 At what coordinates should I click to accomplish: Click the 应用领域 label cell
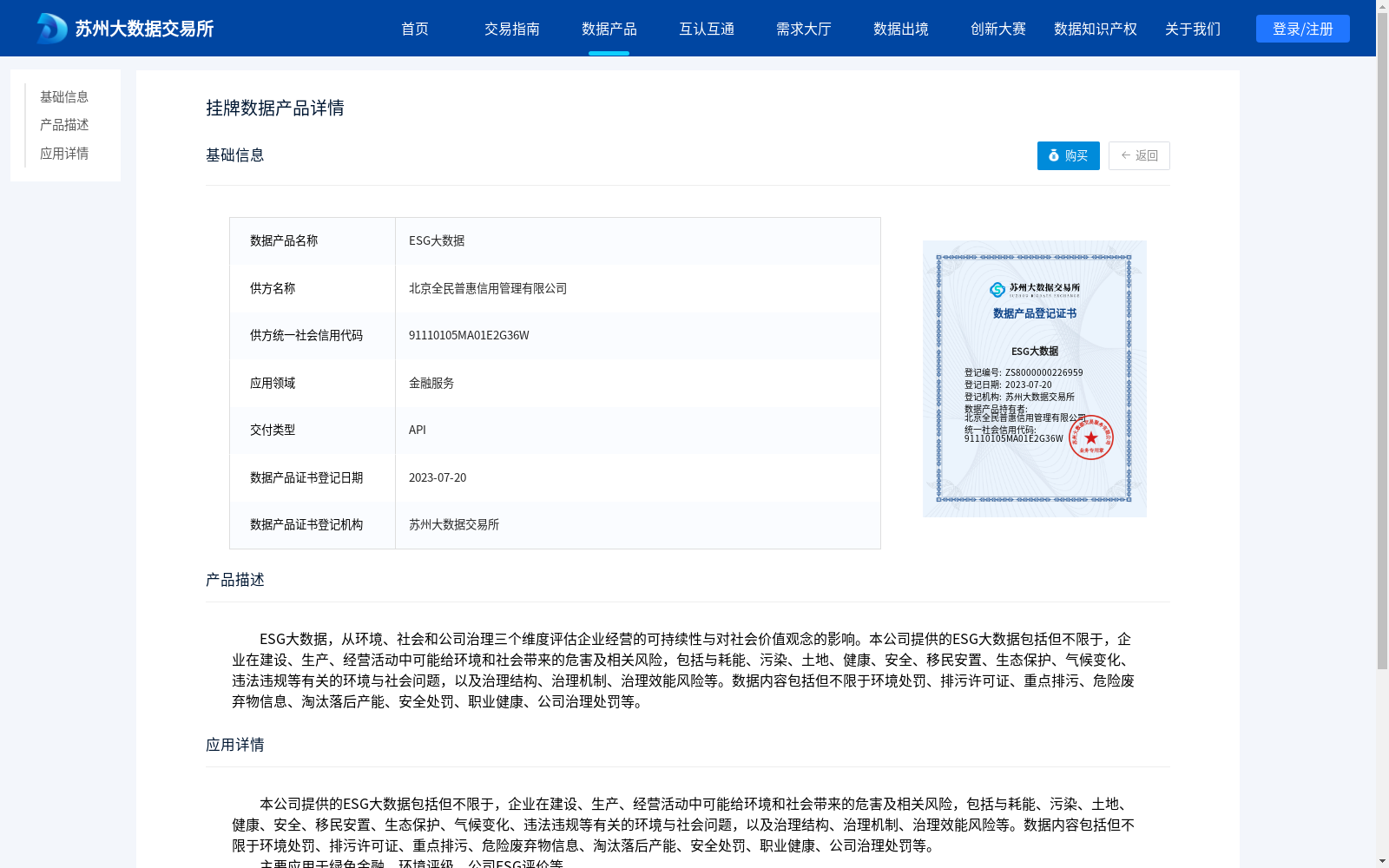pos(313,383)
